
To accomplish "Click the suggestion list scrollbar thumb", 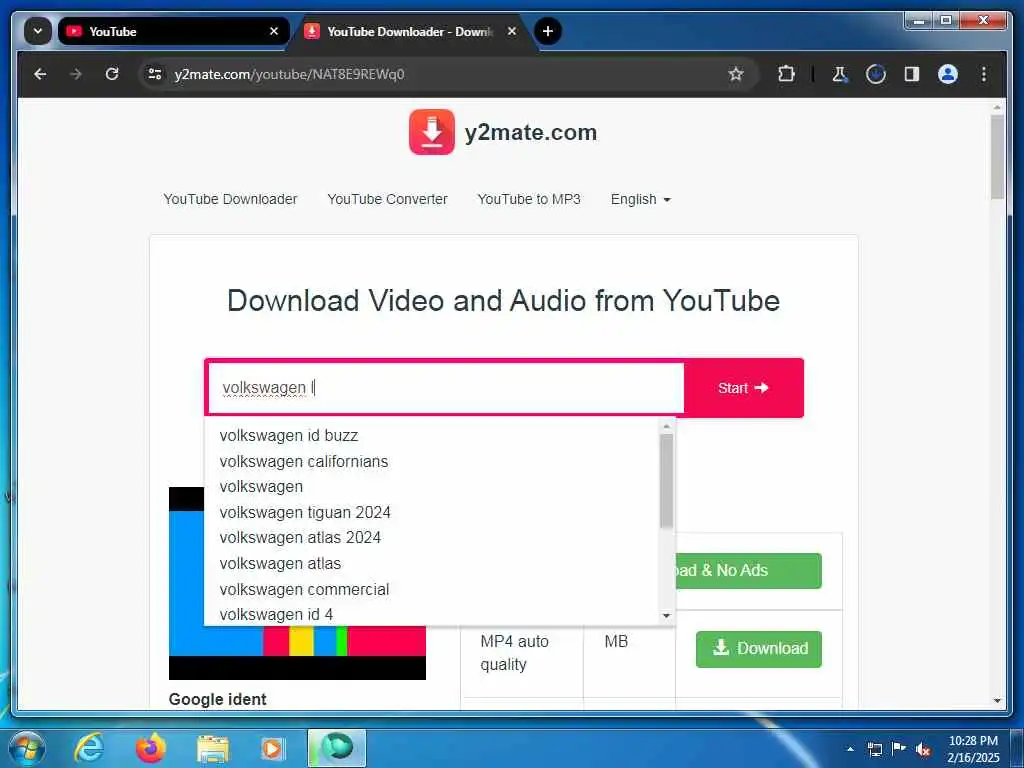I will coord(666,481).
